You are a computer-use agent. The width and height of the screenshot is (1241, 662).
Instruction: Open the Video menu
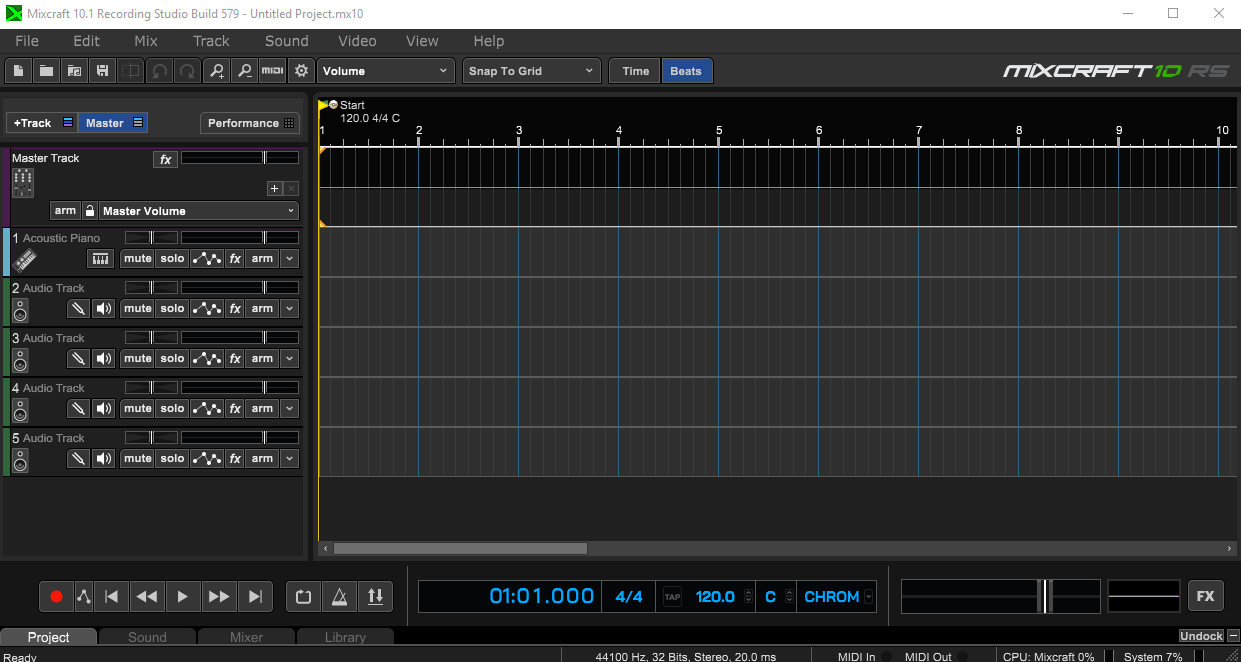[x=357, y=41]
